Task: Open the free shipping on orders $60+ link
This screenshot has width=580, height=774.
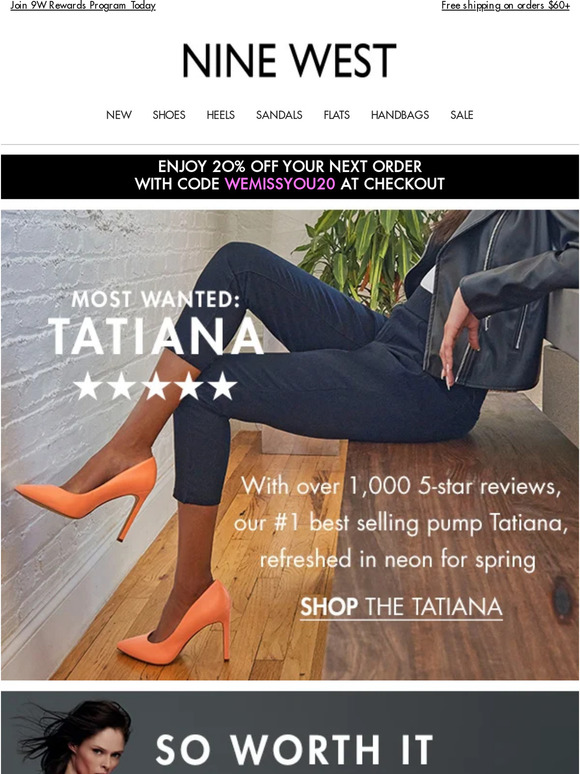Action: point(505,5)
